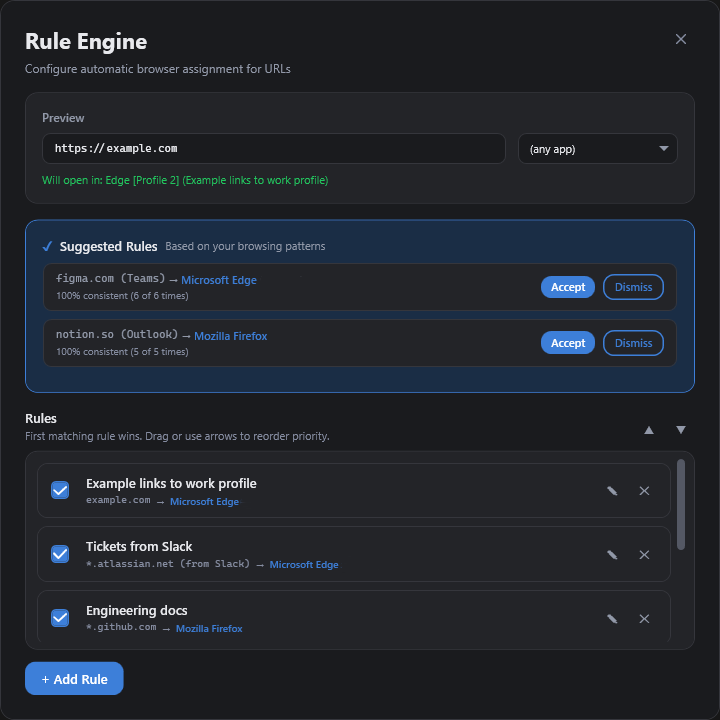
Task: Click Microsoft Edge link under example.com rule
Action: (204, 502)
